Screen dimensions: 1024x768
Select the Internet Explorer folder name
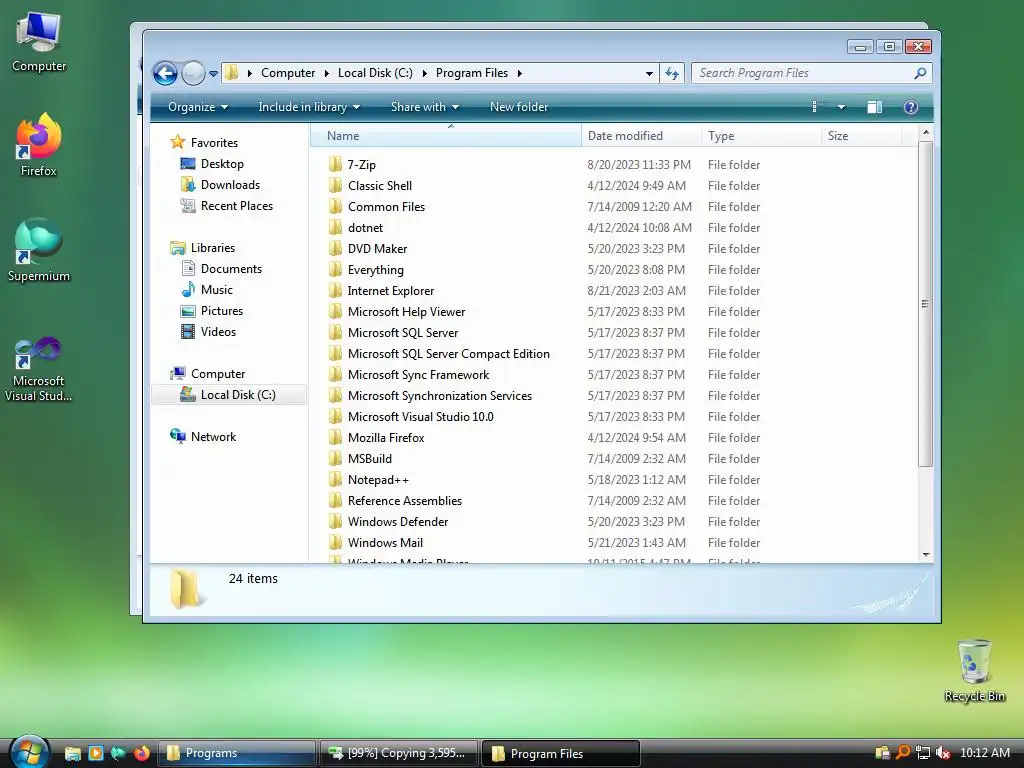[391, 291]
